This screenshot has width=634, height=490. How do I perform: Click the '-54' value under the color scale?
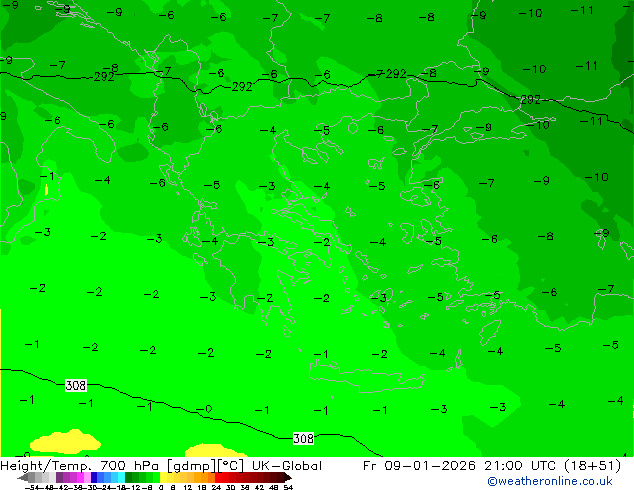tap(31, 487)
